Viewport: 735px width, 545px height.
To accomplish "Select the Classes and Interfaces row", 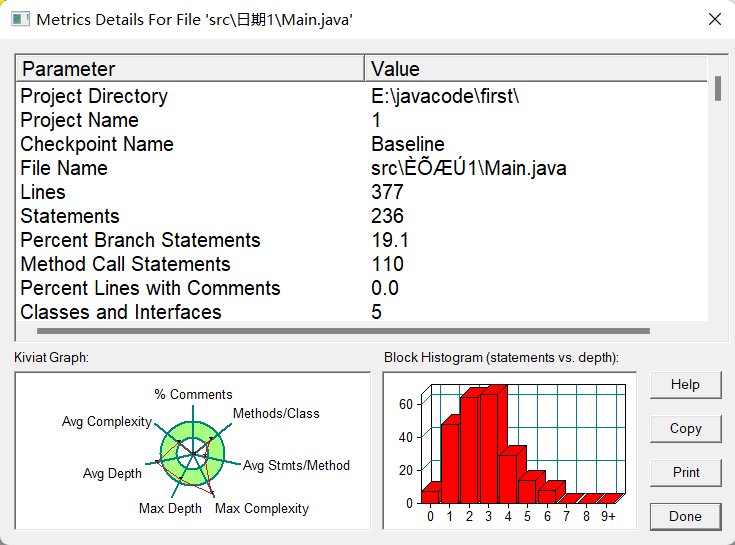I will tap(121, 312).
